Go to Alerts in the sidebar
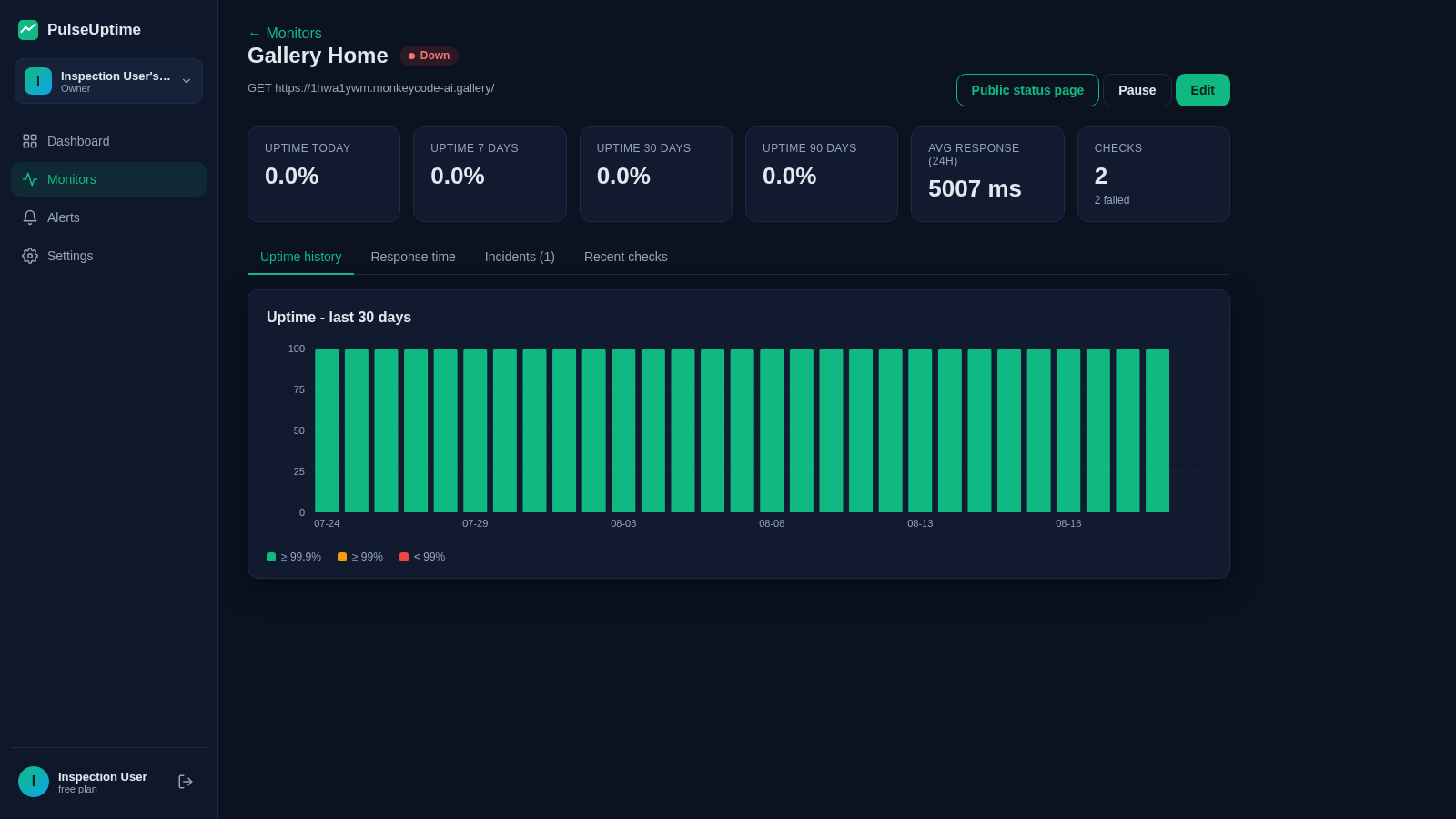Viewport: 1456px width, 819px height. (108, 217)
